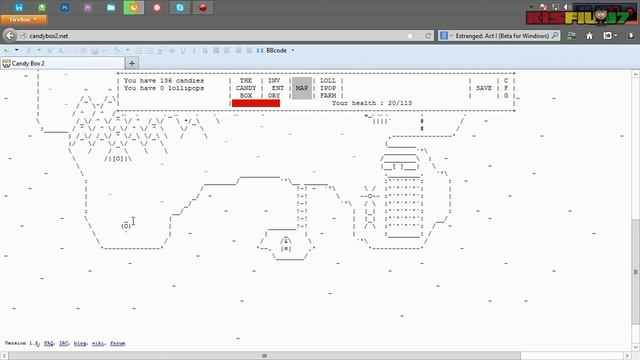Open dropdown beside first BBcode toolbar icon
This screenshot has height=360, width=640.
pos(16,51)
